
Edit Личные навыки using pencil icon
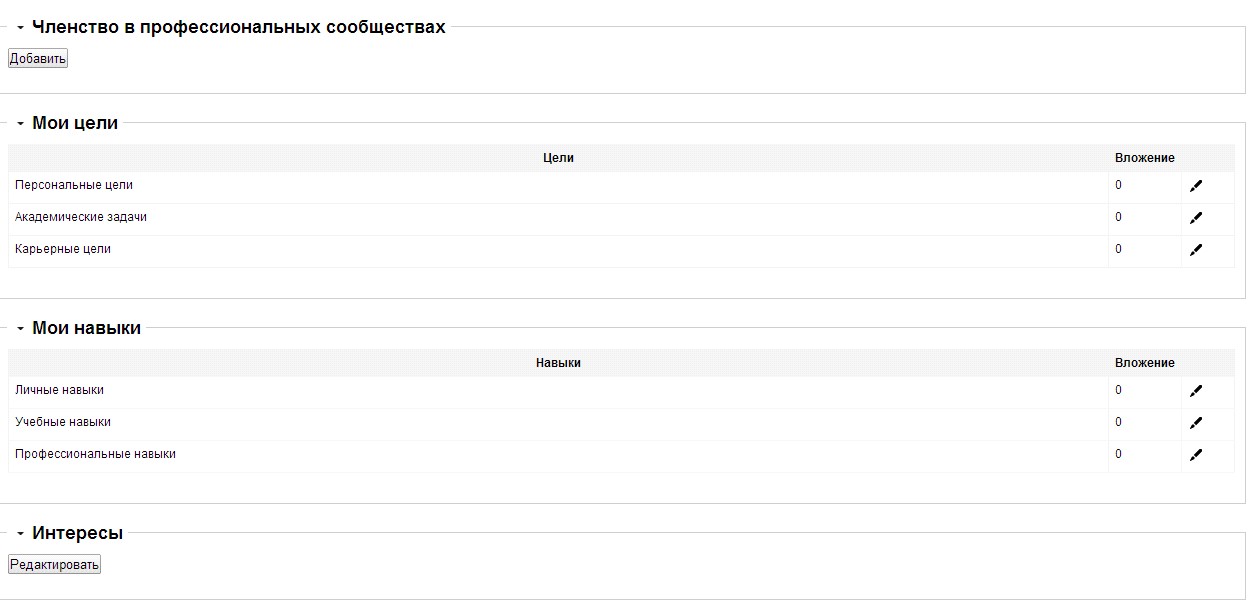[1196, 391]
